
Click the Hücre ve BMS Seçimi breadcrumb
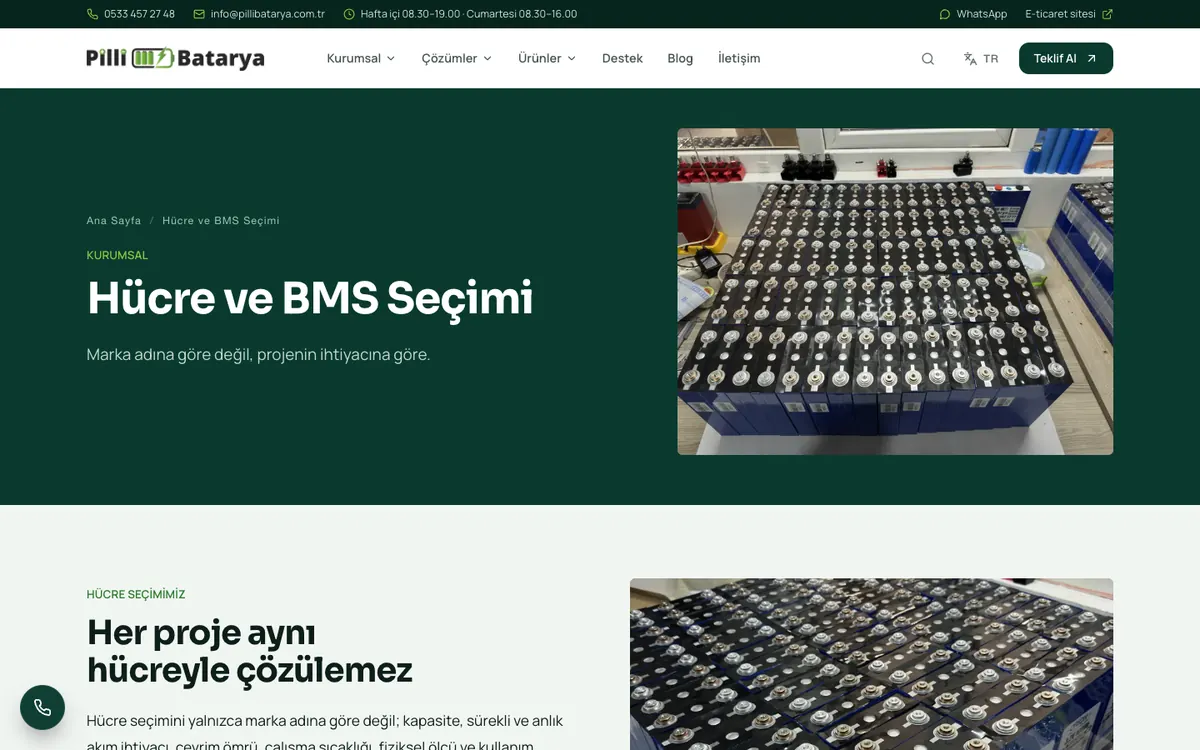(x=221, y=220)
